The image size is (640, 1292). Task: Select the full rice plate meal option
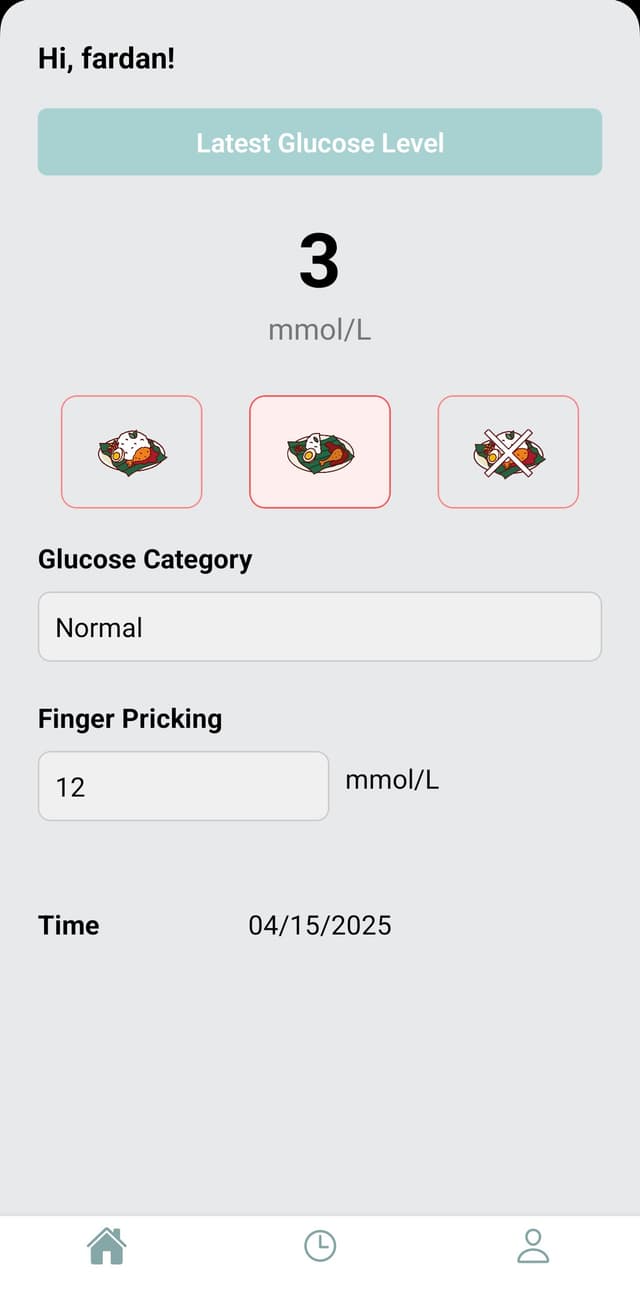pos(131,452)
